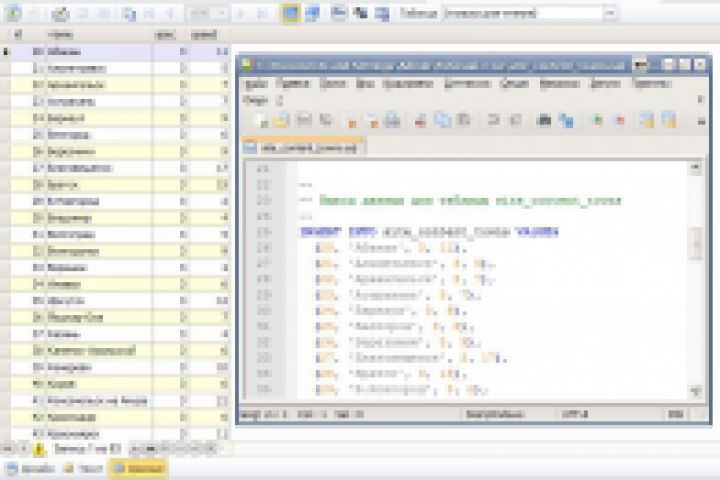Viewport: 720px width, 480px height.
Task: Open the Файл menu in Notepad++
Action: [x=255, y=84]
